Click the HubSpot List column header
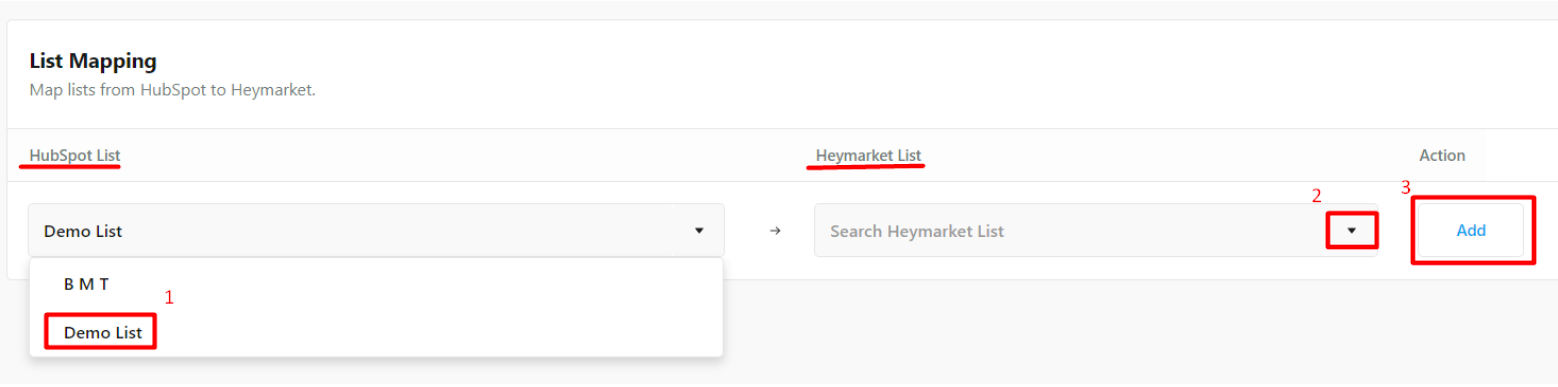The height and width of the screenshot is (387, 1558). pos(75,156)
